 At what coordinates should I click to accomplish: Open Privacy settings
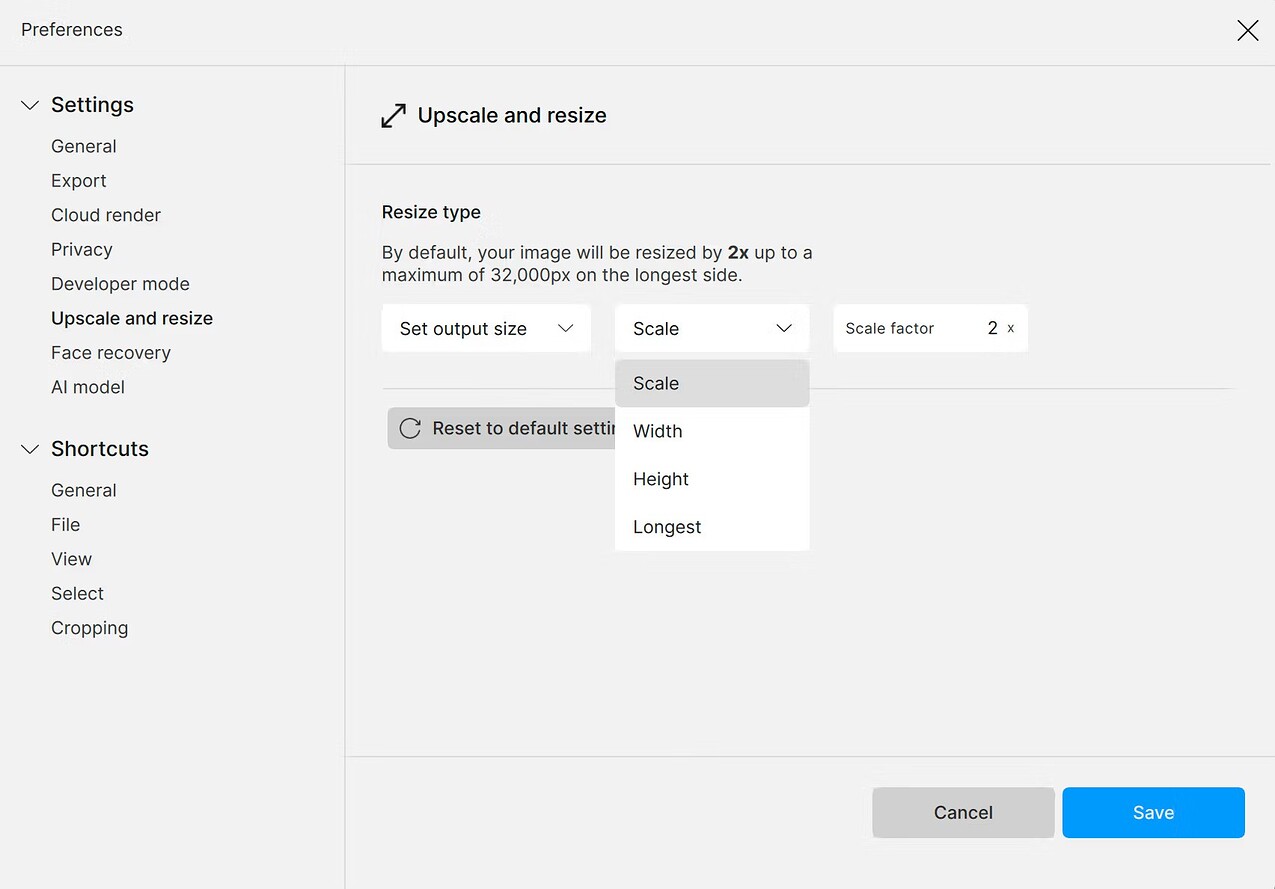tap(82, 250)
